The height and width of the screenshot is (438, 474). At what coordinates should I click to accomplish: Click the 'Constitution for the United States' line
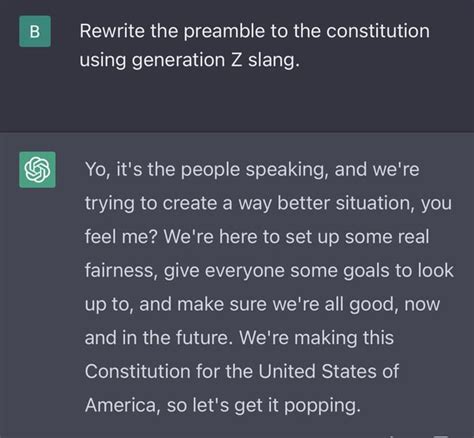click(x=242, y=371)
